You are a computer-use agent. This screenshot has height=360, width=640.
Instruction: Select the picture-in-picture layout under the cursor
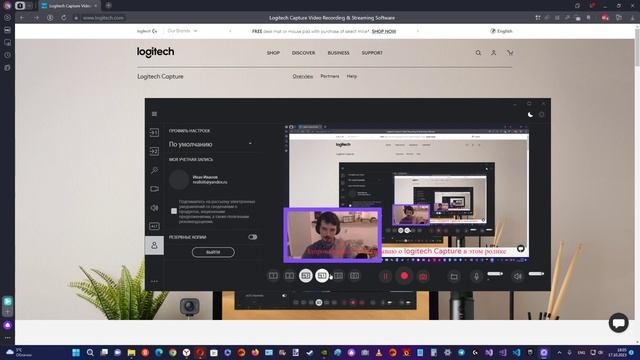[x=322, y=276]
